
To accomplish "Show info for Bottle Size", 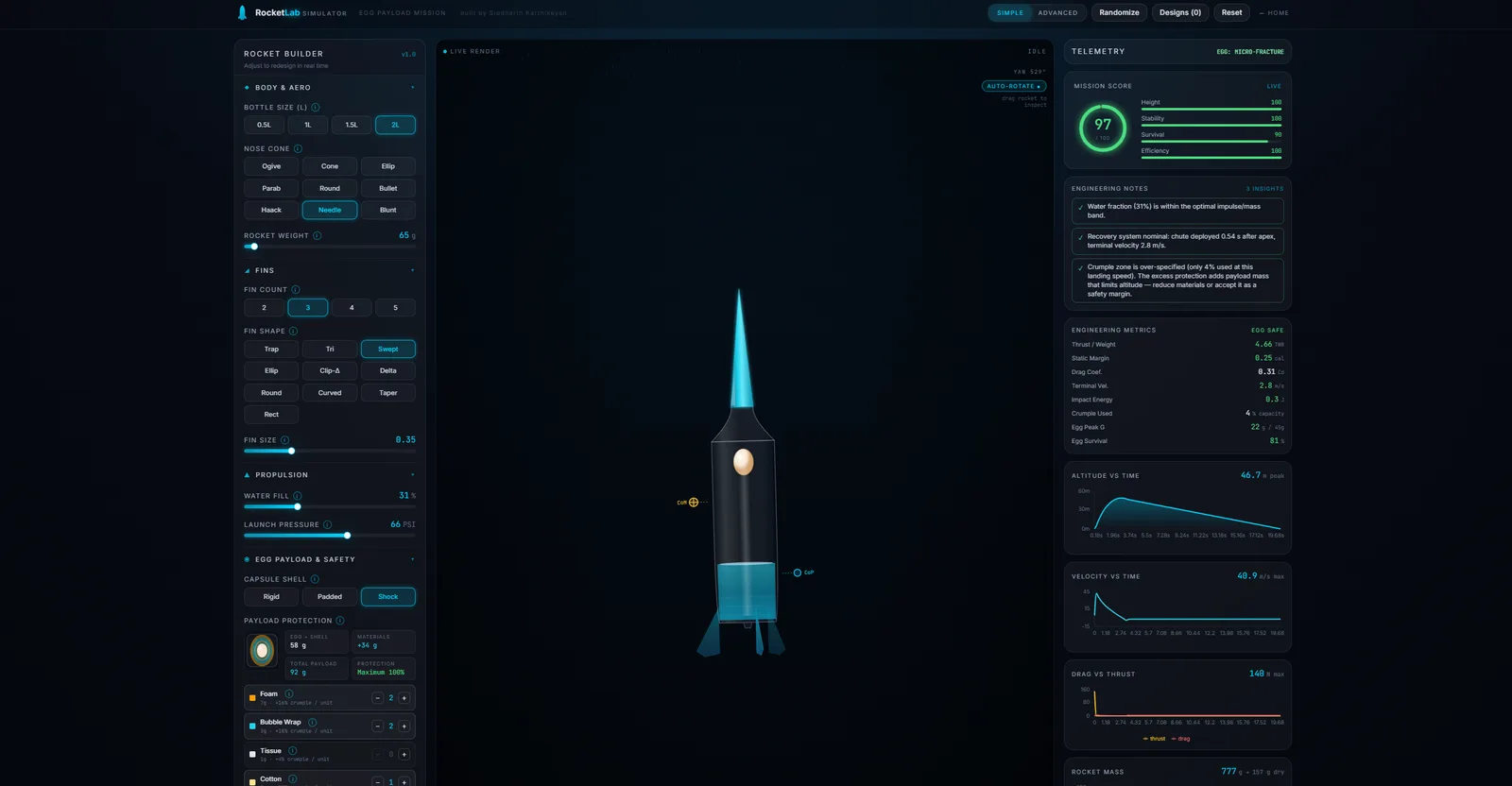I will (x=316, y=108).
